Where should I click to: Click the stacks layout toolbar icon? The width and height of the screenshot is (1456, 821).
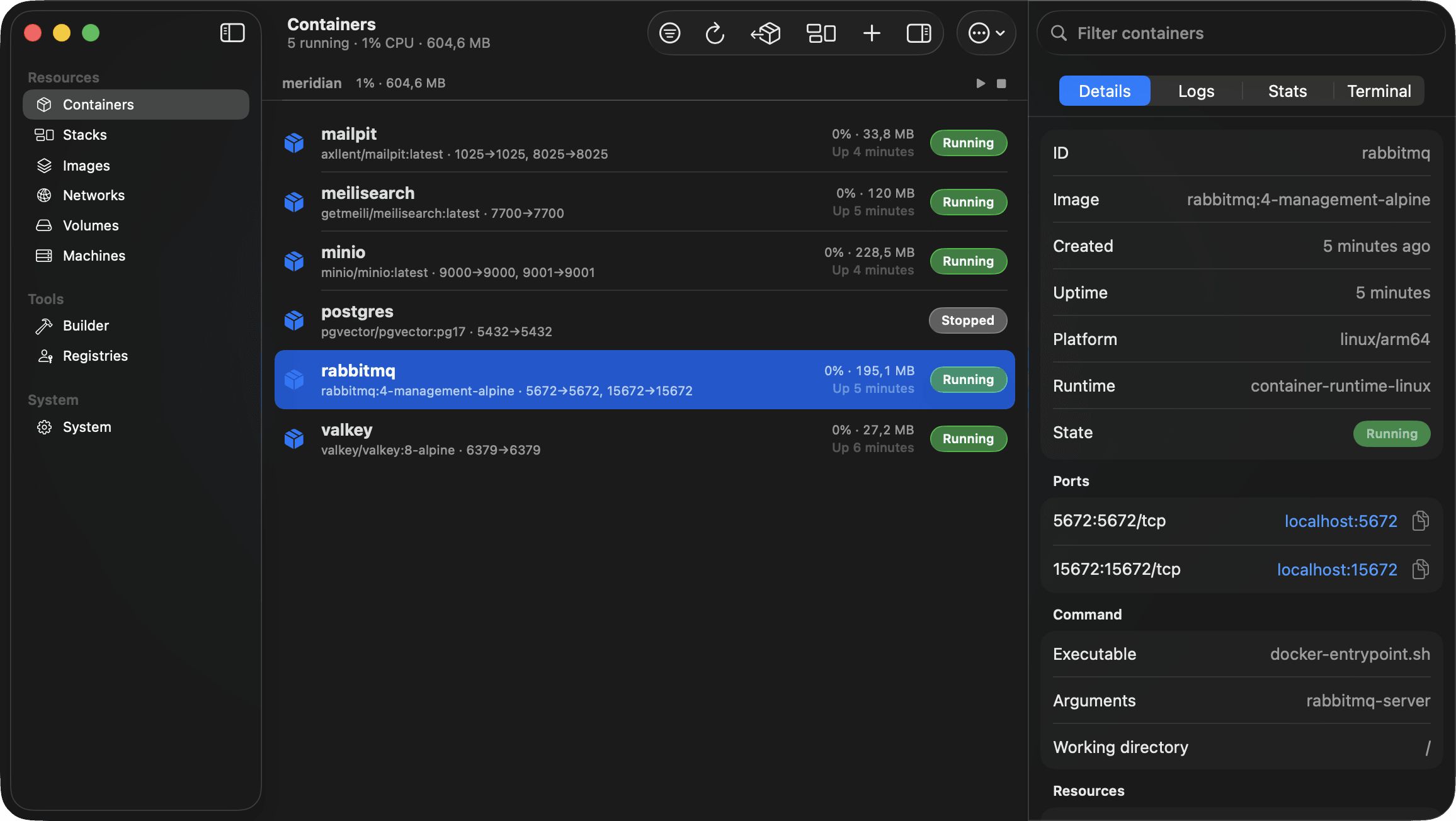click(x=821, y=33)
